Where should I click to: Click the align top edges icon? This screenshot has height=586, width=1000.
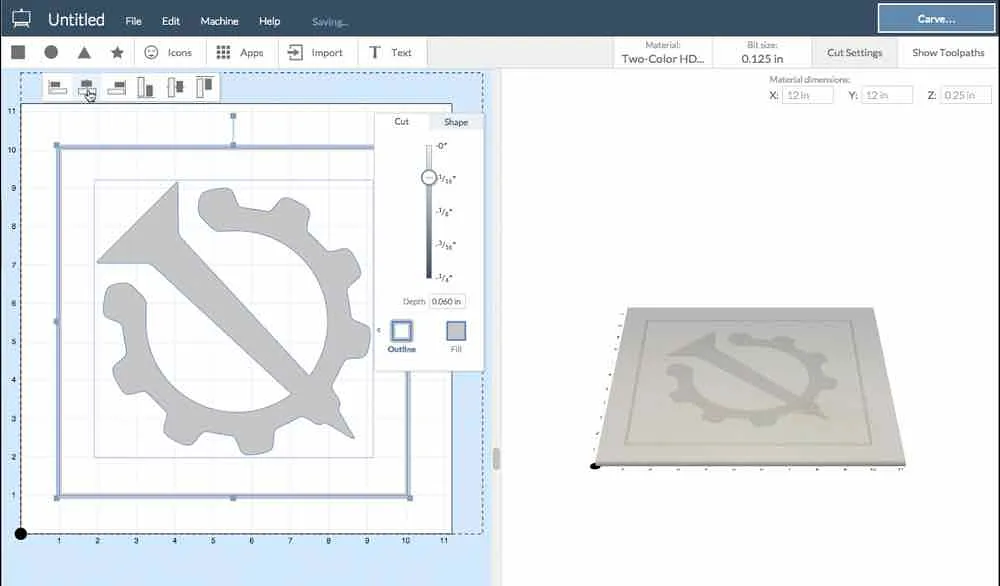coord(205,88)
